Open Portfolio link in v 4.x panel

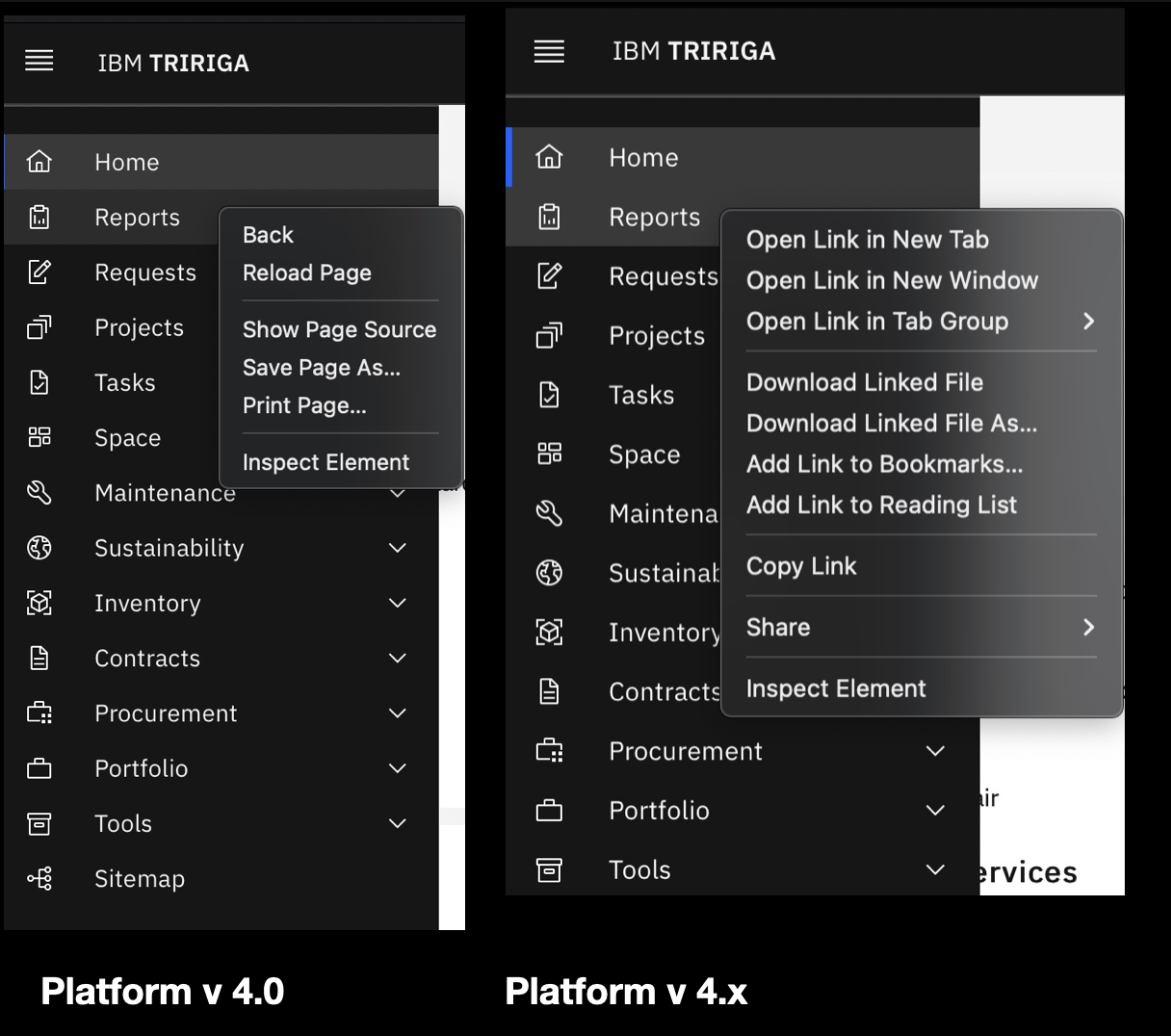[659, 811]
